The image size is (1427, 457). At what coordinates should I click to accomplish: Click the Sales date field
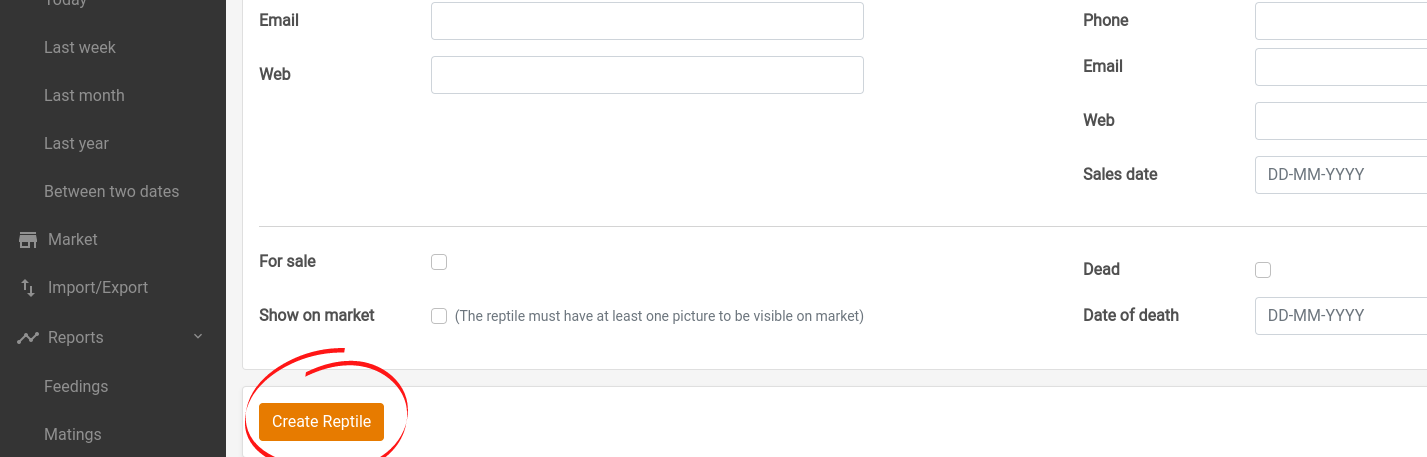(1340, 175)
